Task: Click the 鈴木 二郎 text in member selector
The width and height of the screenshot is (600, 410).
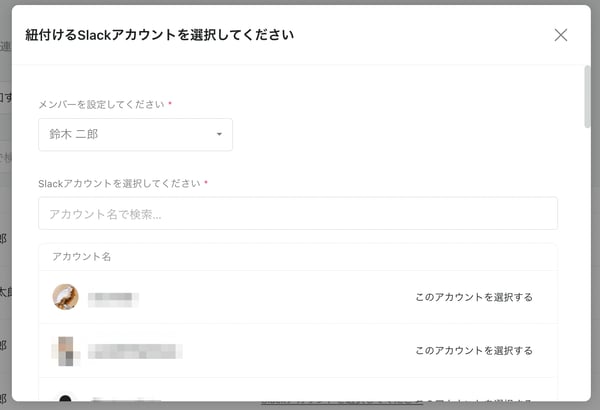Action: 74,134
